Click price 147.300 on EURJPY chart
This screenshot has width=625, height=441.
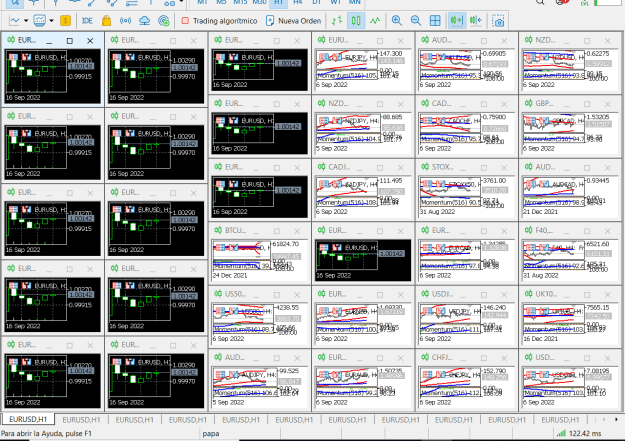click(x=390, y=53)
